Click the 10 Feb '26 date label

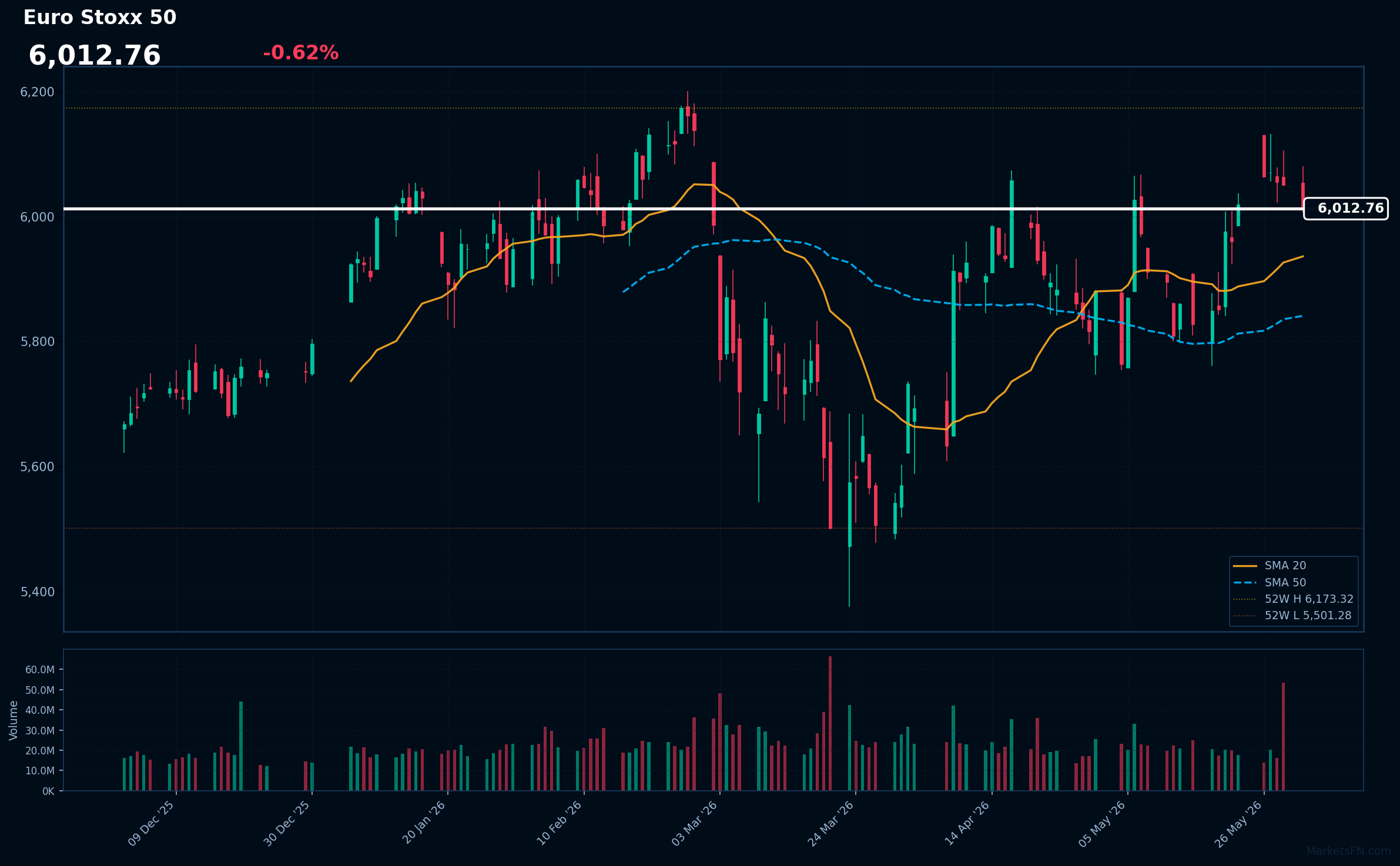(x=559, y=824)
